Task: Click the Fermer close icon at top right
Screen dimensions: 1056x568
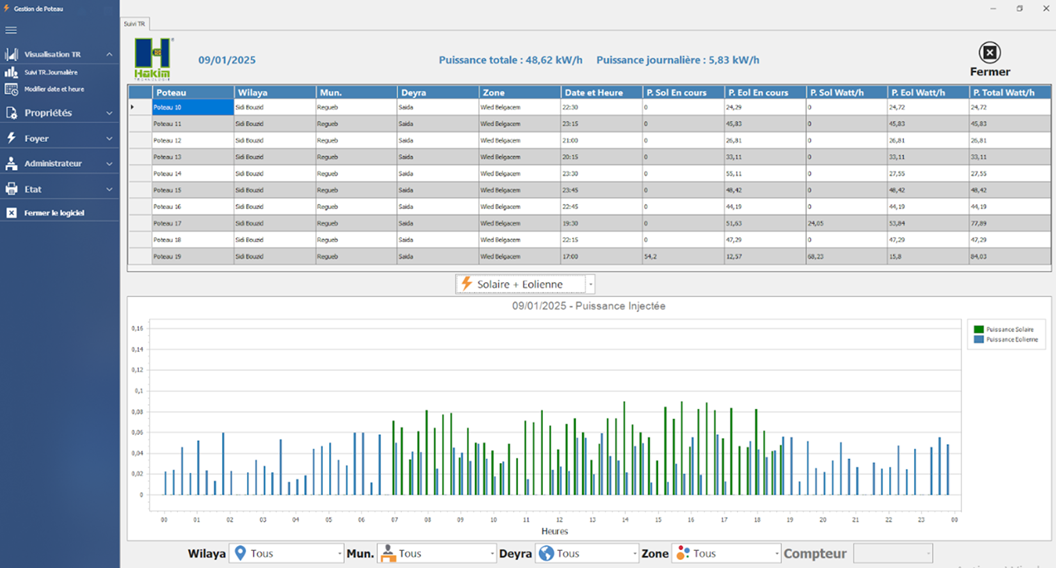Action: click(989, 54)
